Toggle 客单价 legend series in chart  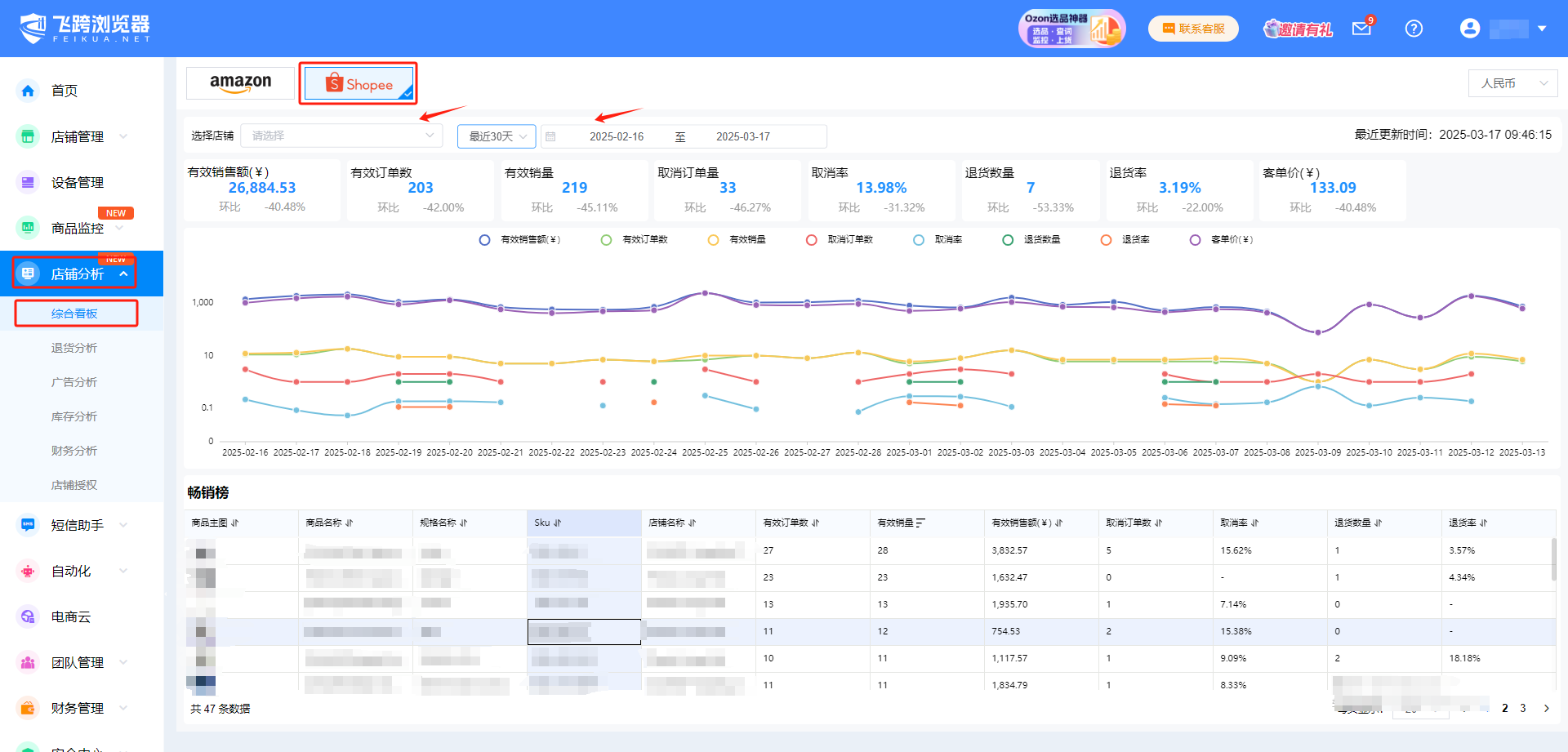pos(1221,240)
